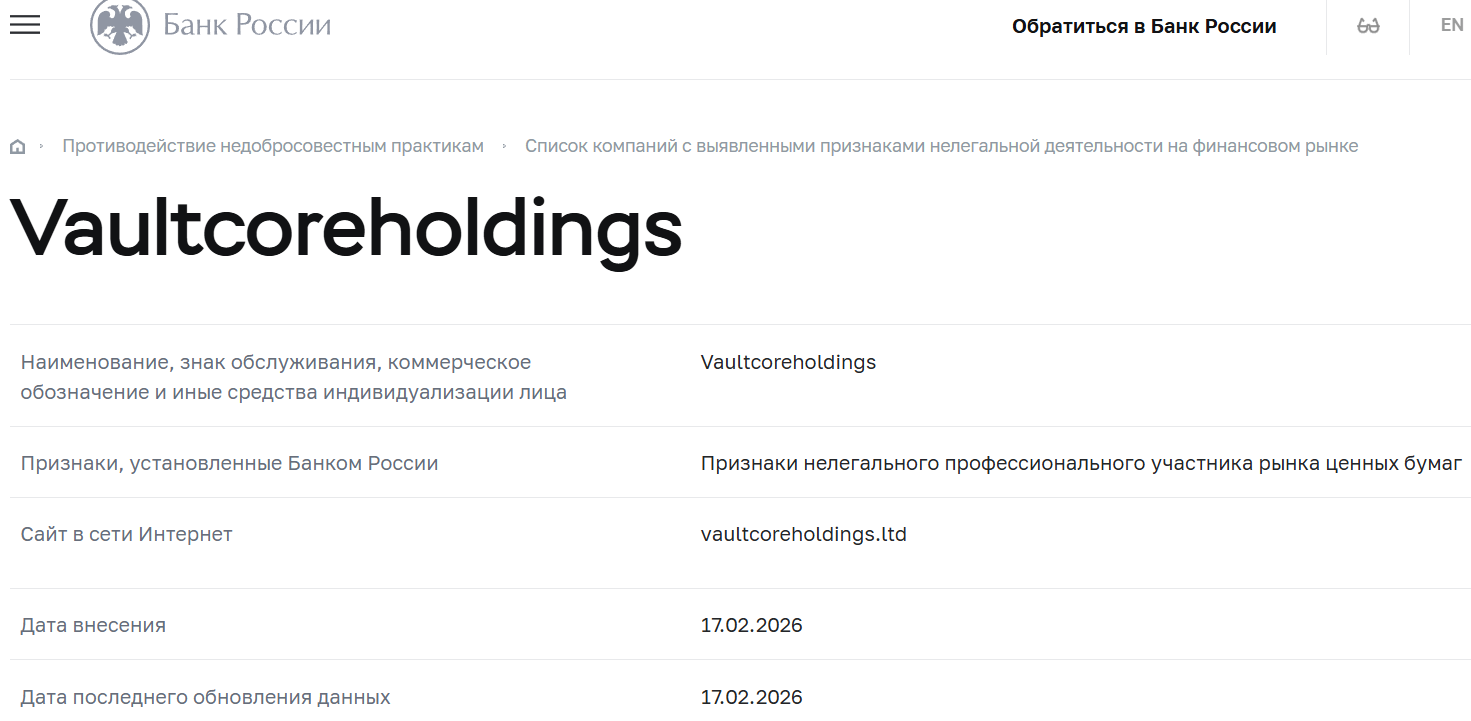This screenshot has width=1471, height=721.
Task: Click the house icon in the breadcrumb trail
Action: 17,145
